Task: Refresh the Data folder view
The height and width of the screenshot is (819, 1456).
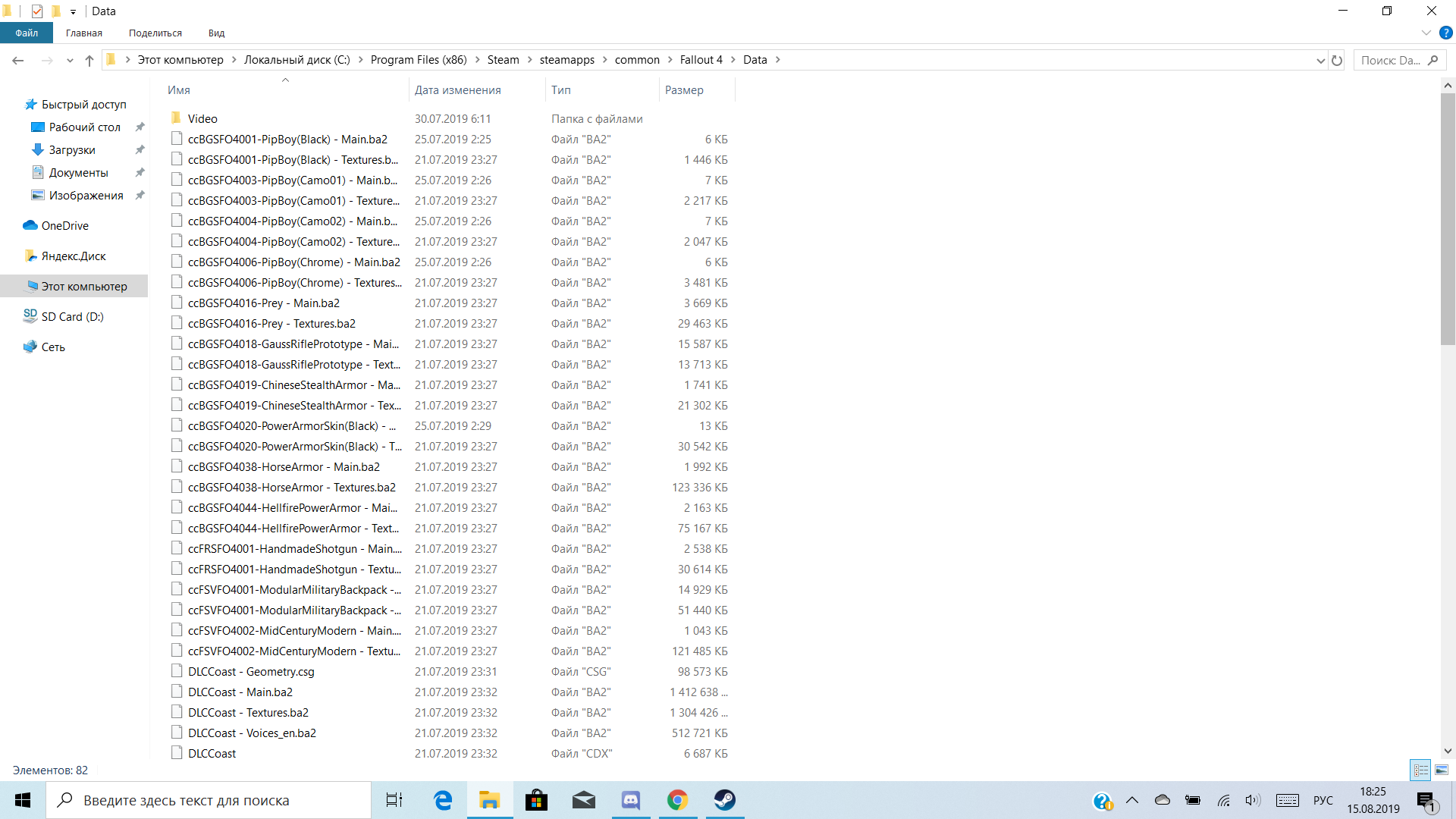Action: pos(1337,60)
